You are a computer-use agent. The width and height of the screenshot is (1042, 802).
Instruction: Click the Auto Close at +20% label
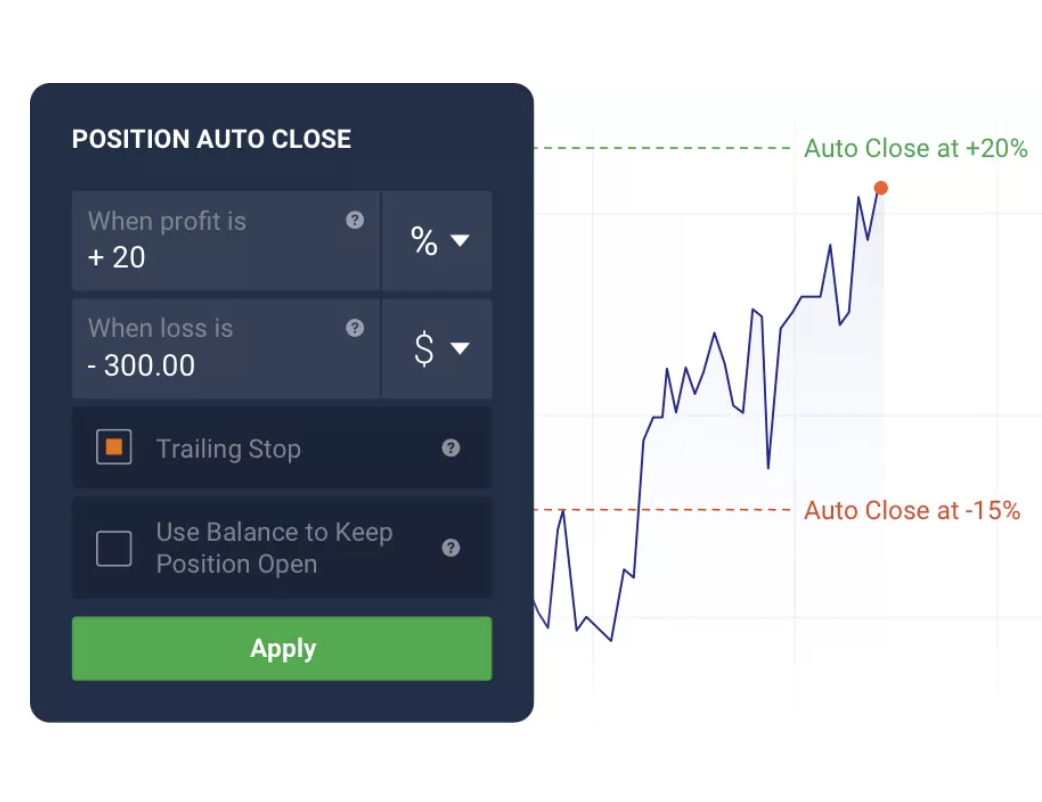coord(915,149)
